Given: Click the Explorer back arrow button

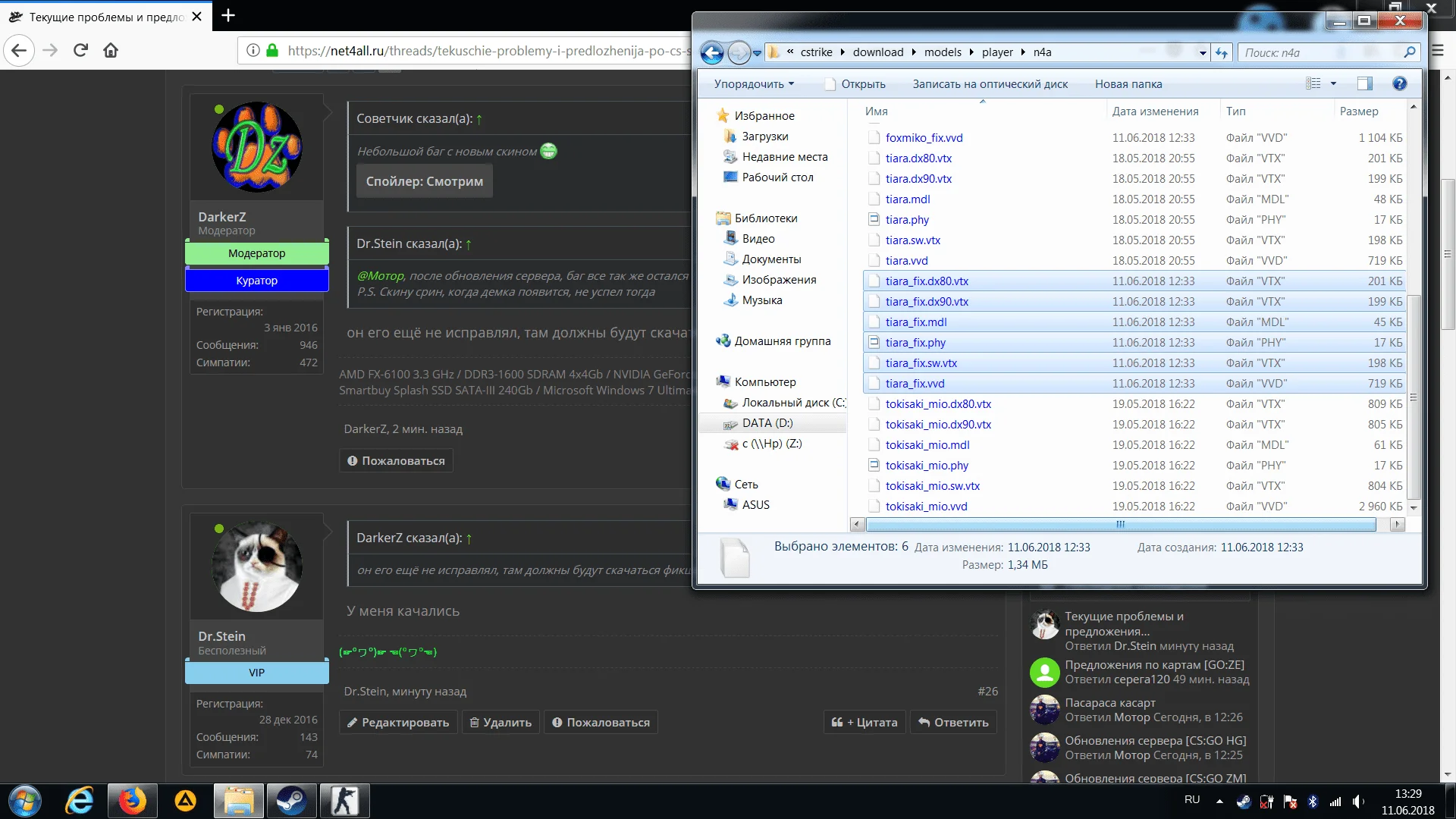Looking at the screenshot, I should pyautogui.click(x=711, y=52).
